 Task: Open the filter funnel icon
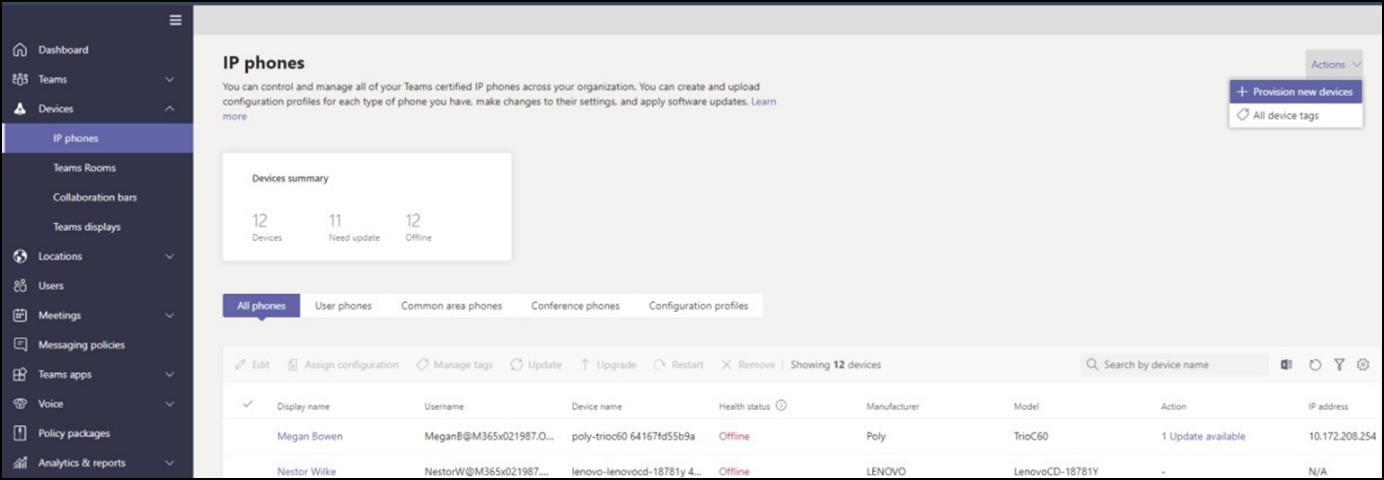point(1339,365)
